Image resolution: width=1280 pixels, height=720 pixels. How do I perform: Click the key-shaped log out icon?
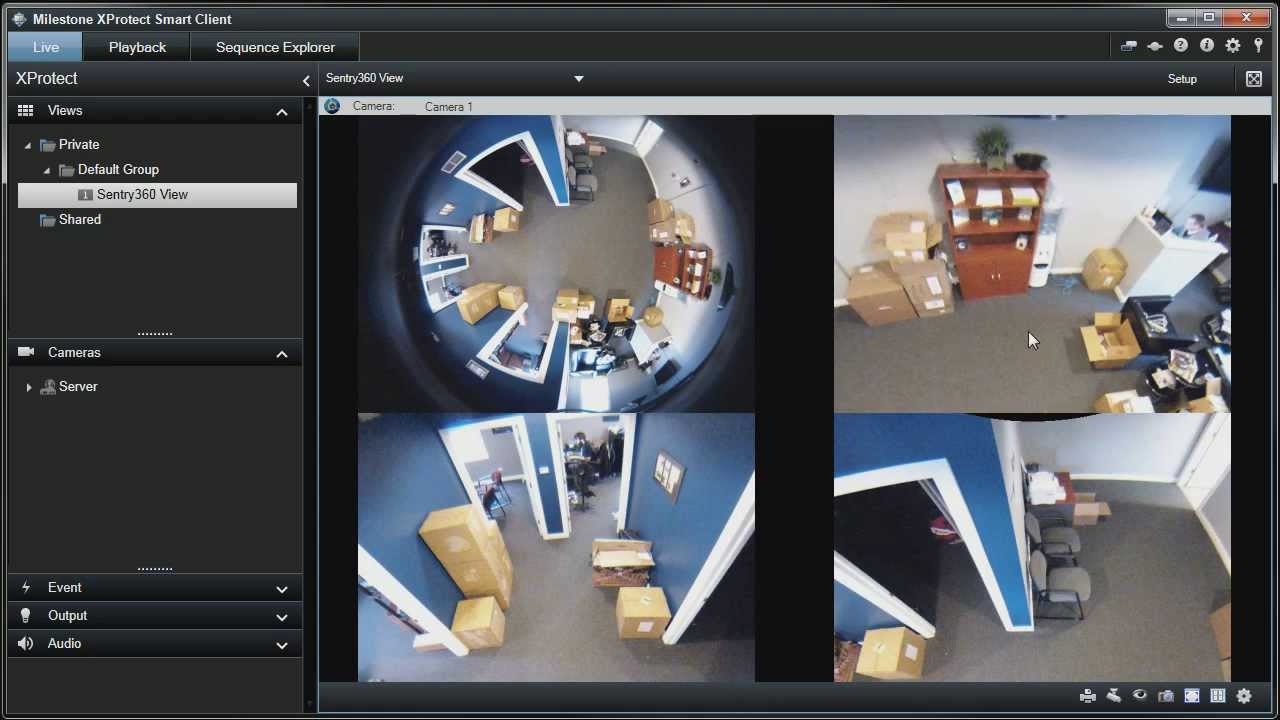1258,46
